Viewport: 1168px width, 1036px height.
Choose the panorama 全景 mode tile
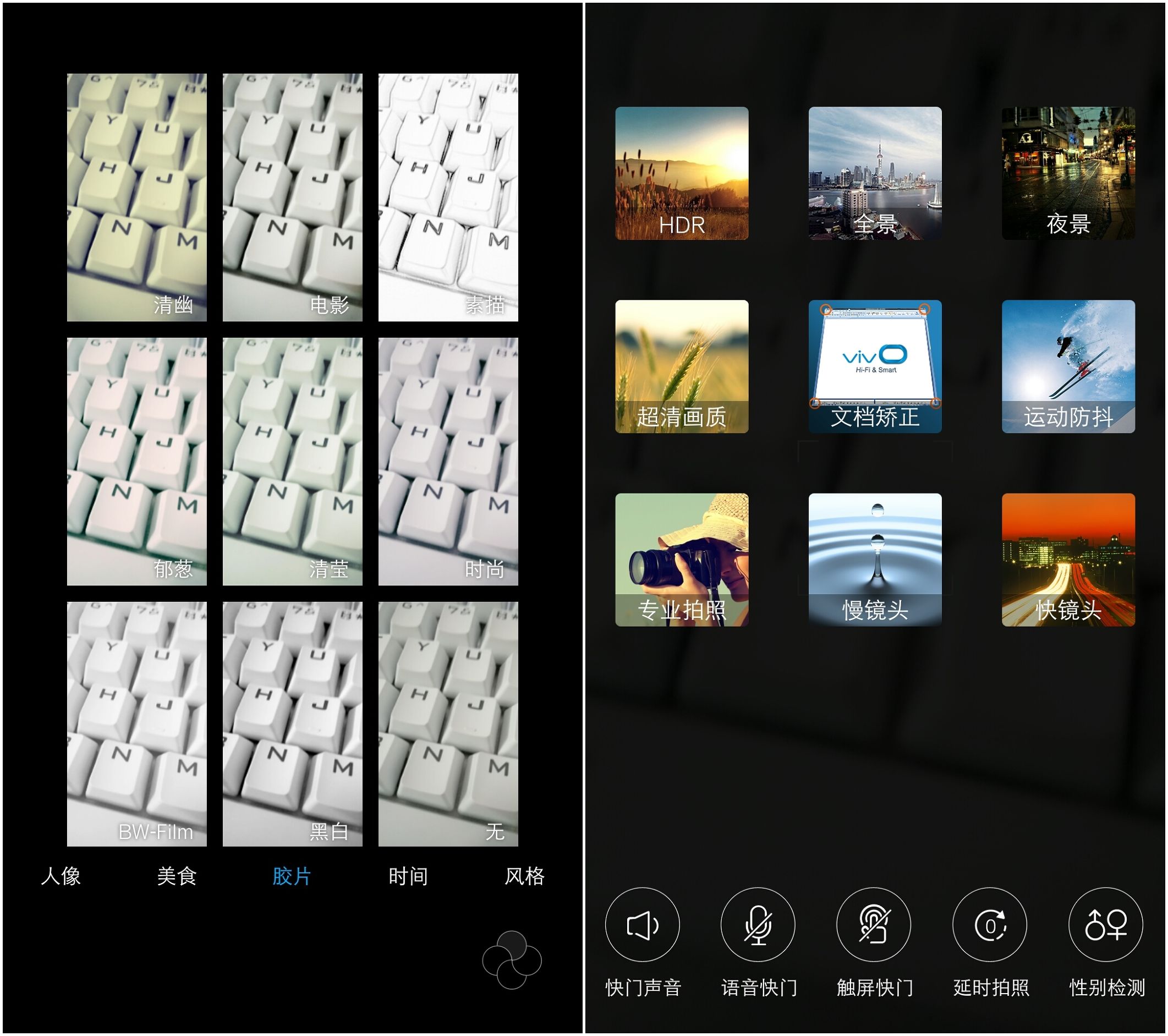(875, 173)
